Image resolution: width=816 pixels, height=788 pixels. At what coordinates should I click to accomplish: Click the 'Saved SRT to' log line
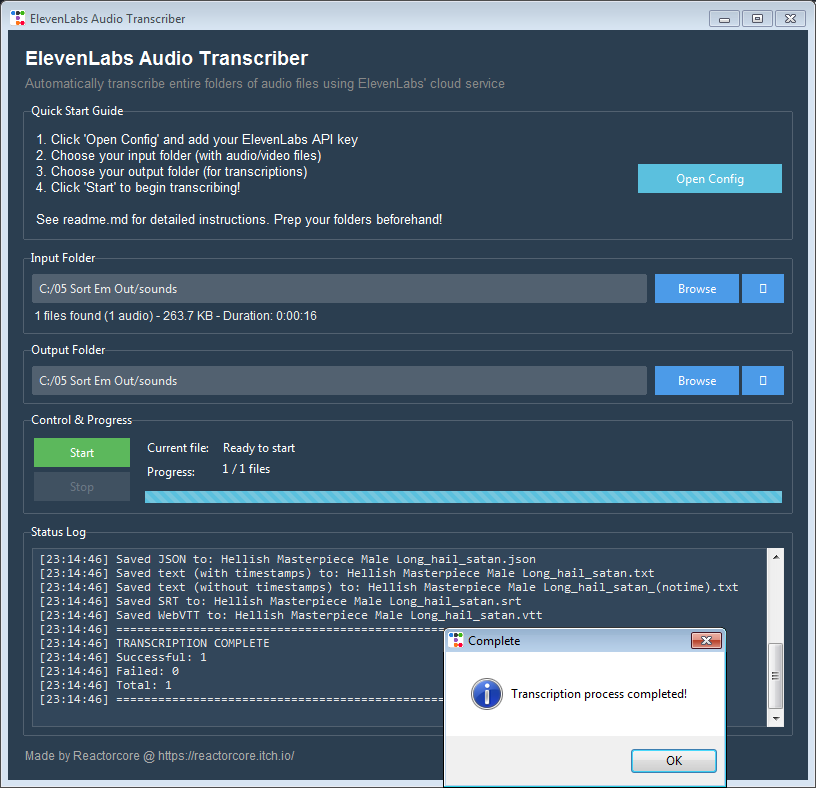pyautogui.click(x=280, y=601)
